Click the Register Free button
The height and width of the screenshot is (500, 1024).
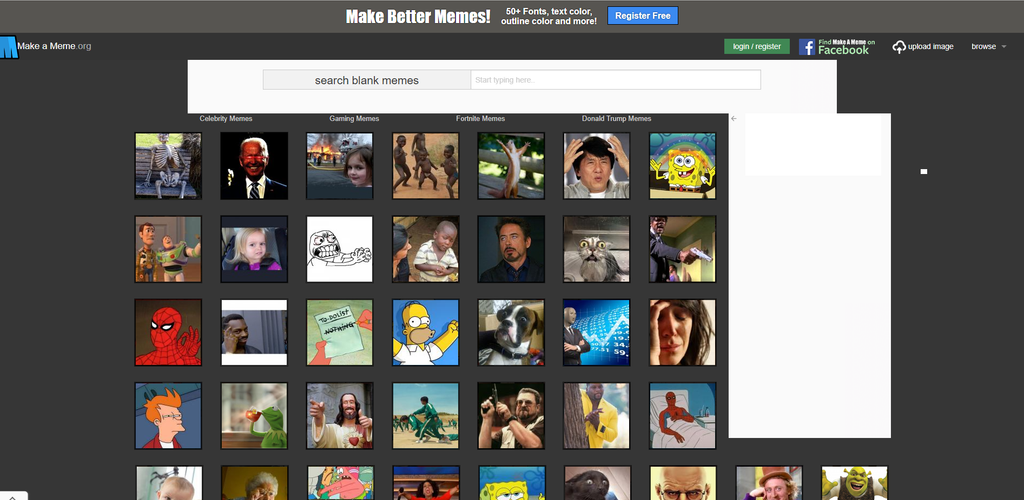click(643, 16)
